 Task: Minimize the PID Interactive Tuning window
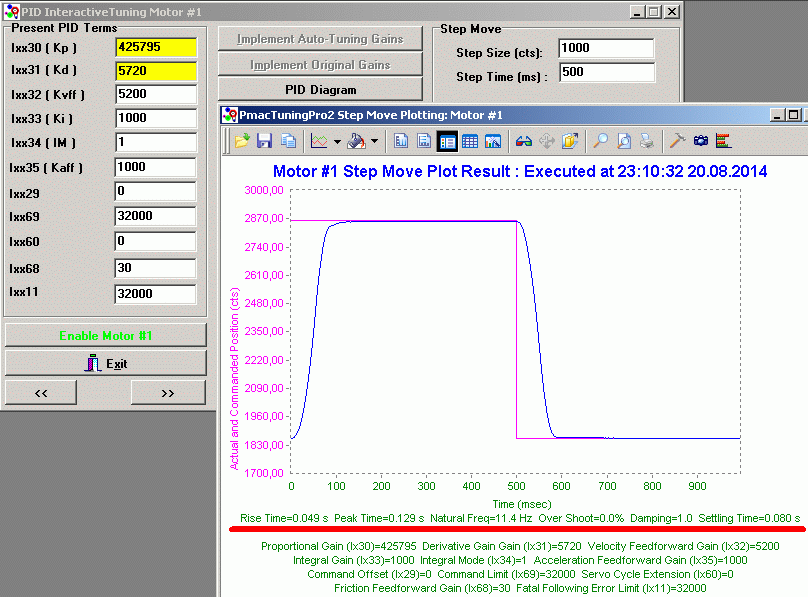(x=637, y=12)
